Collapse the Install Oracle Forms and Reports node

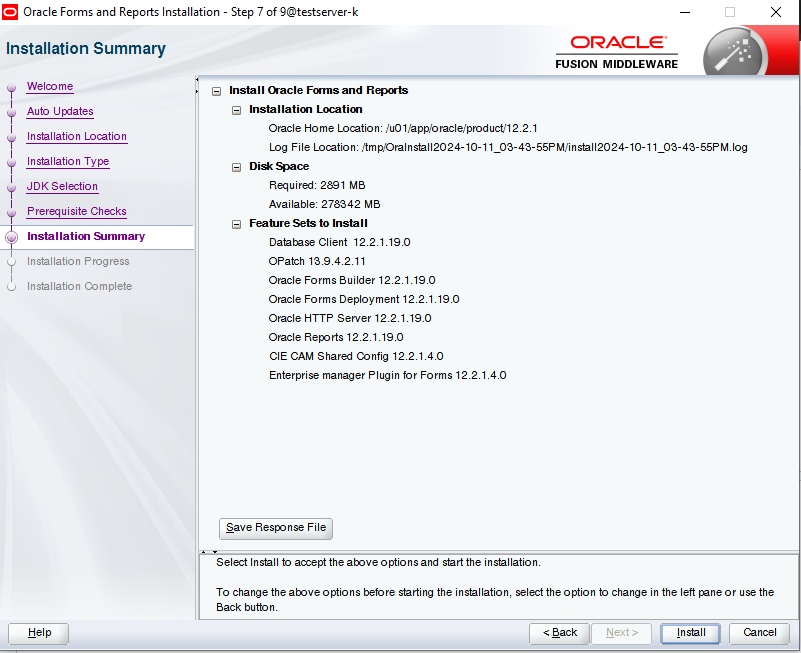217,91
